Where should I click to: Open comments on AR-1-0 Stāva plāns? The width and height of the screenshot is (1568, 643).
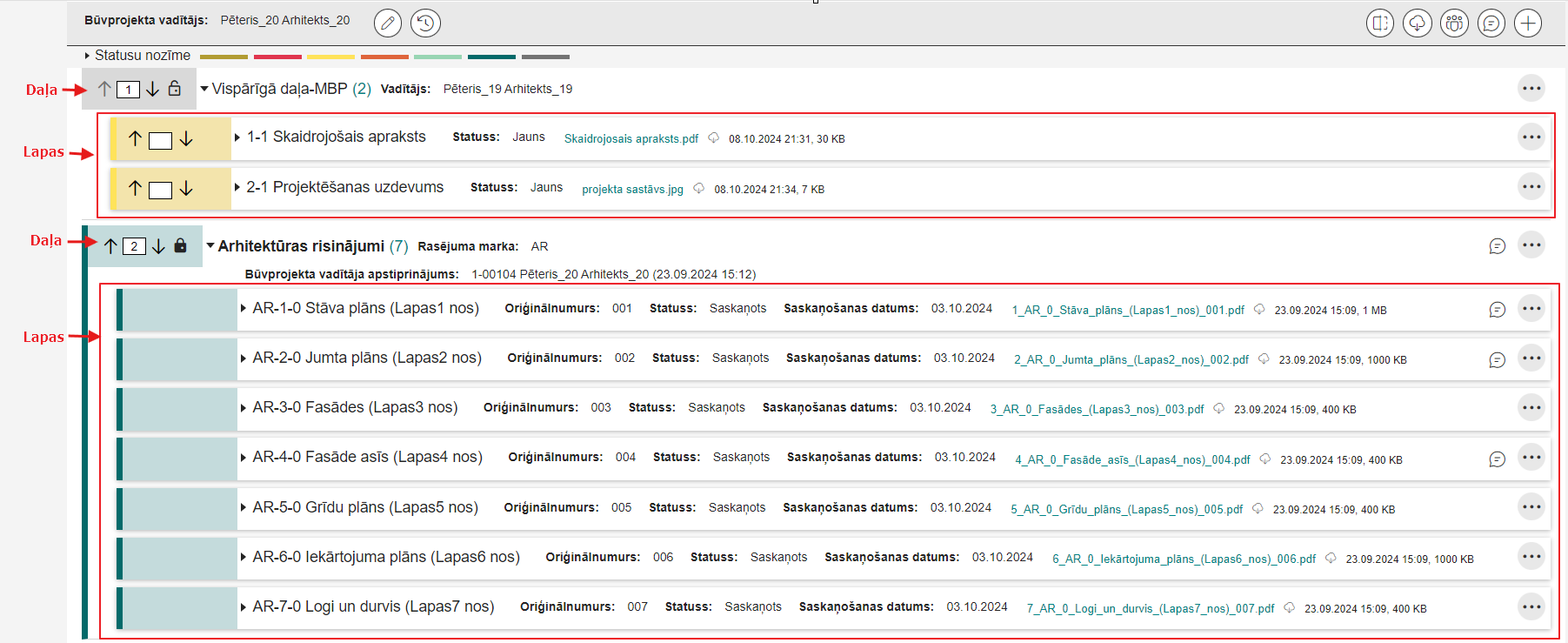1497,310
